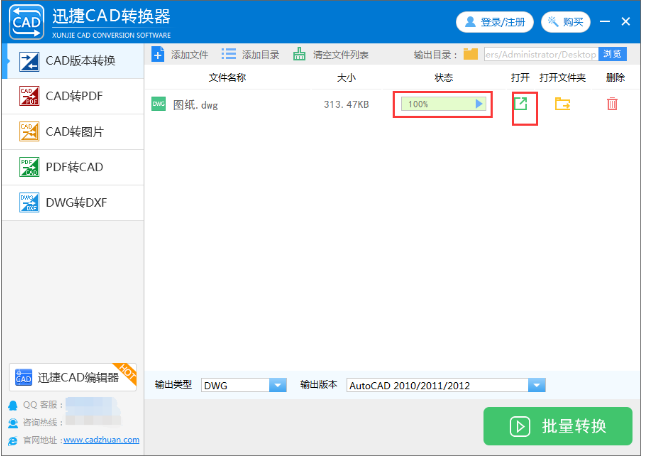Click the CAD转图片 orange icon
Screen dimensions: 647x458
coord(29,132)
